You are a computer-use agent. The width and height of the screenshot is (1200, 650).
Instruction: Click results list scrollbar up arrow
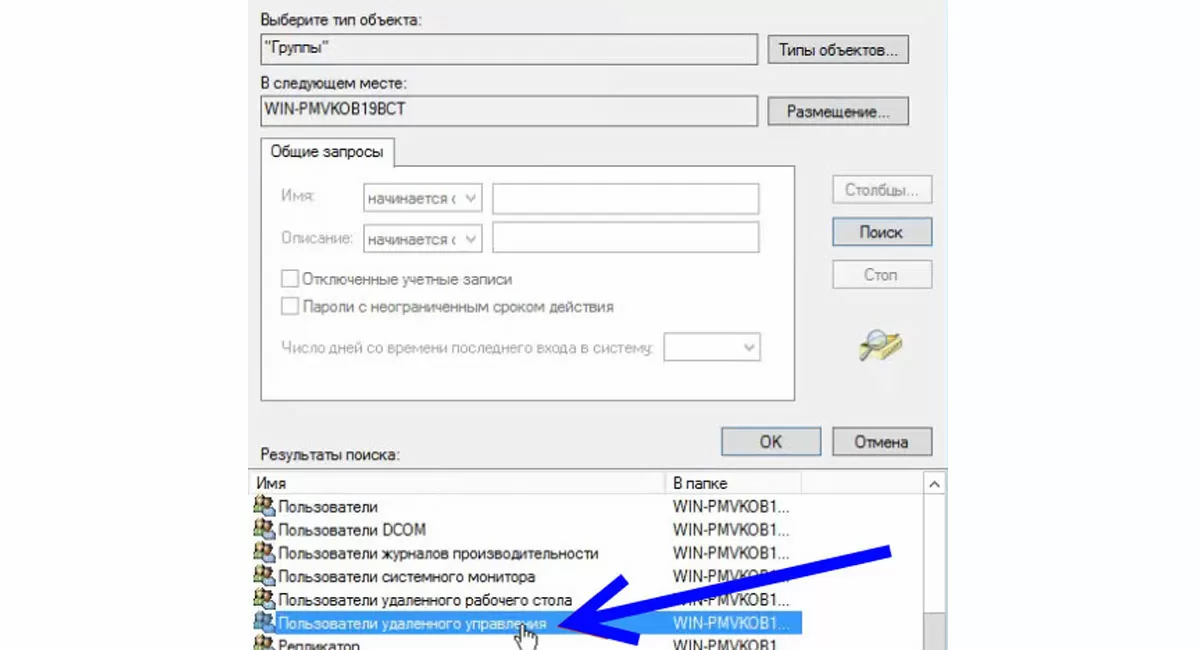[935, 484]
